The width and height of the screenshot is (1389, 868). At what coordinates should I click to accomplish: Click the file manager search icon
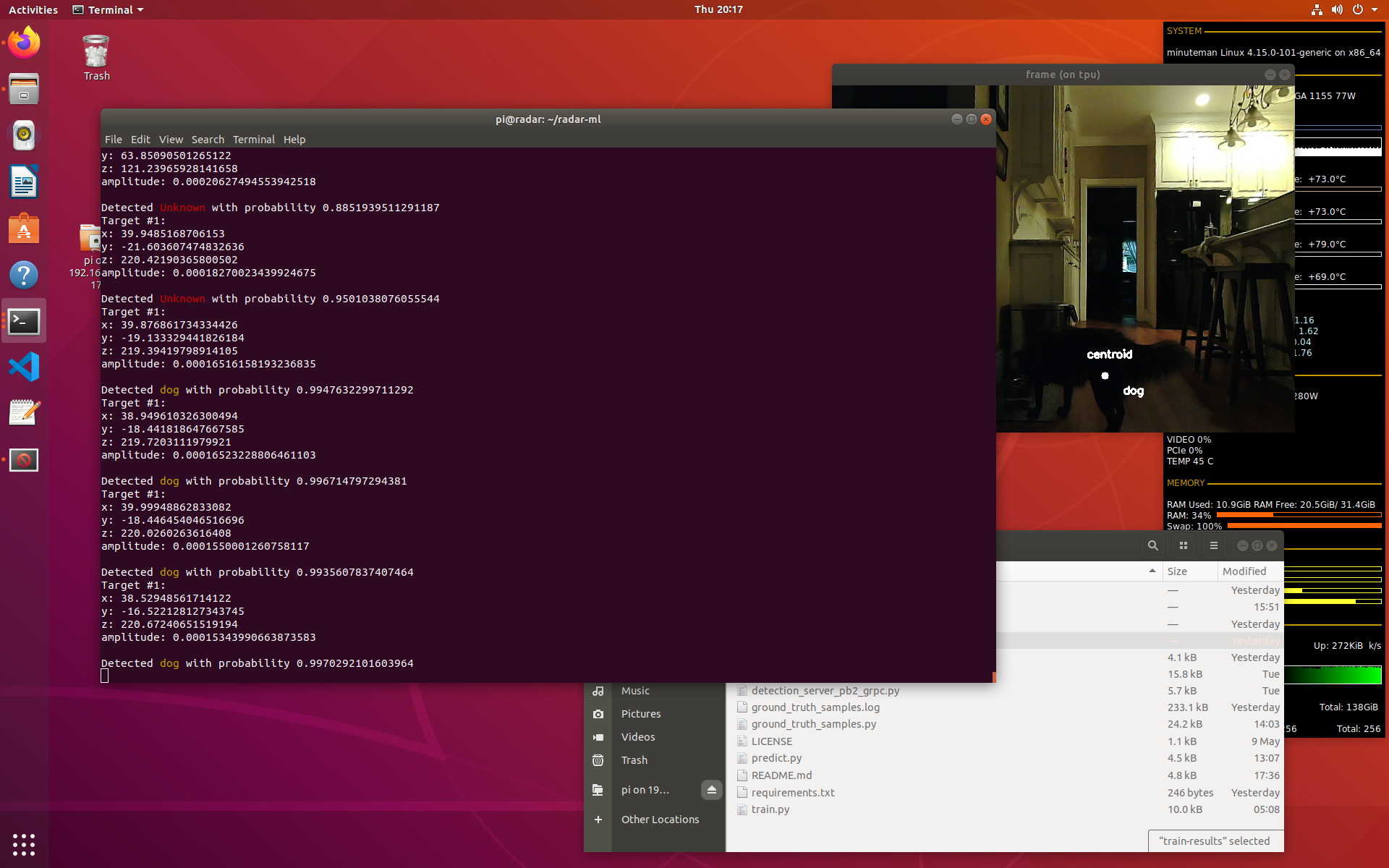1152,545
